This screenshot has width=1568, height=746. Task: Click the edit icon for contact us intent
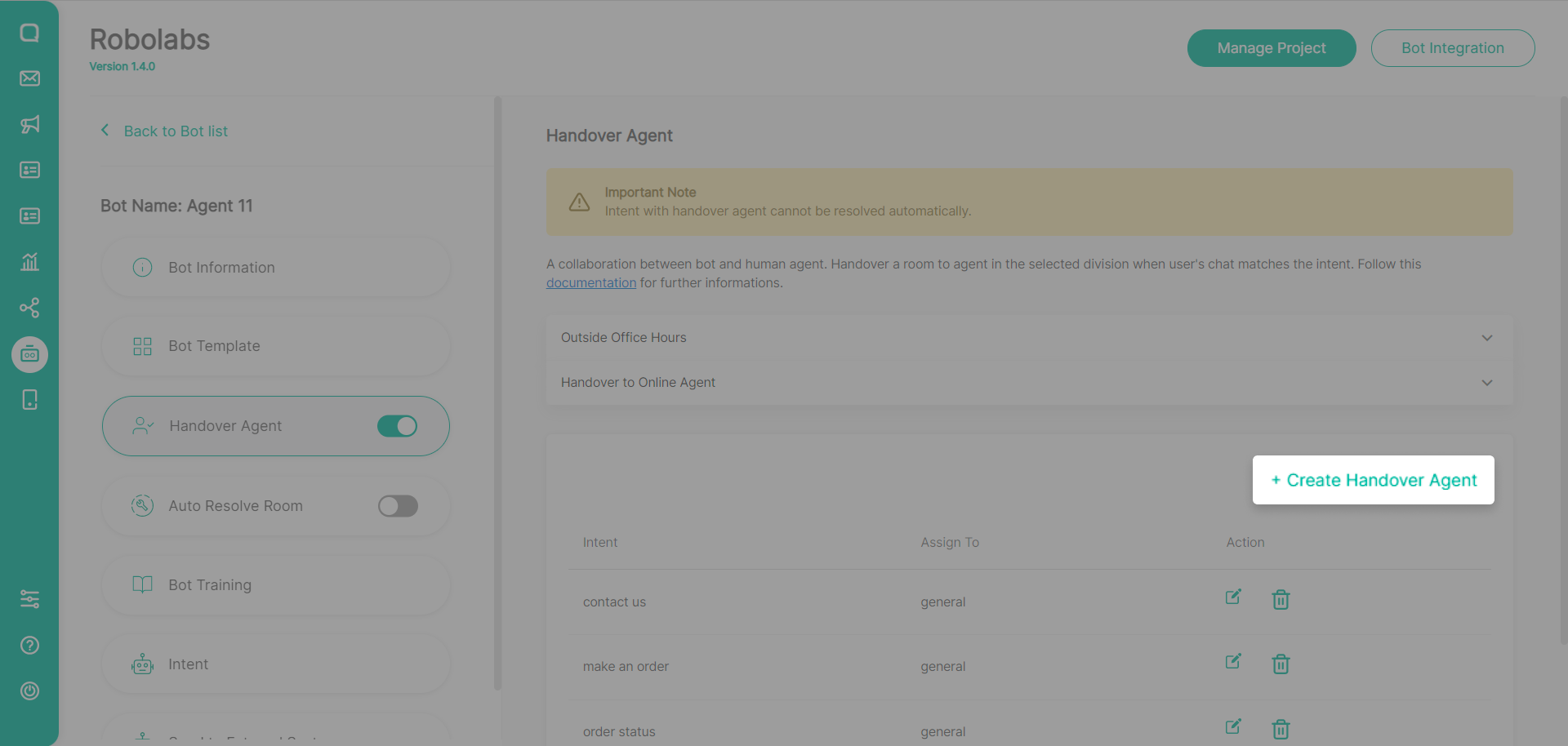pos(1233,597)
